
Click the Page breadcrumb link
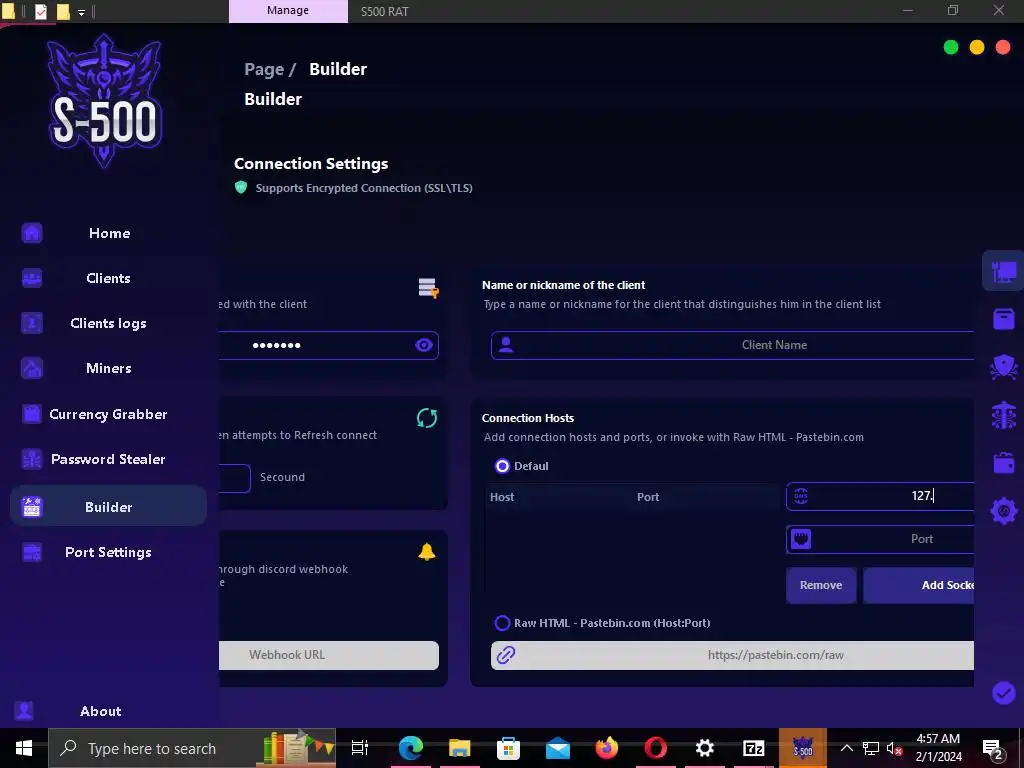tap(264, 69)
